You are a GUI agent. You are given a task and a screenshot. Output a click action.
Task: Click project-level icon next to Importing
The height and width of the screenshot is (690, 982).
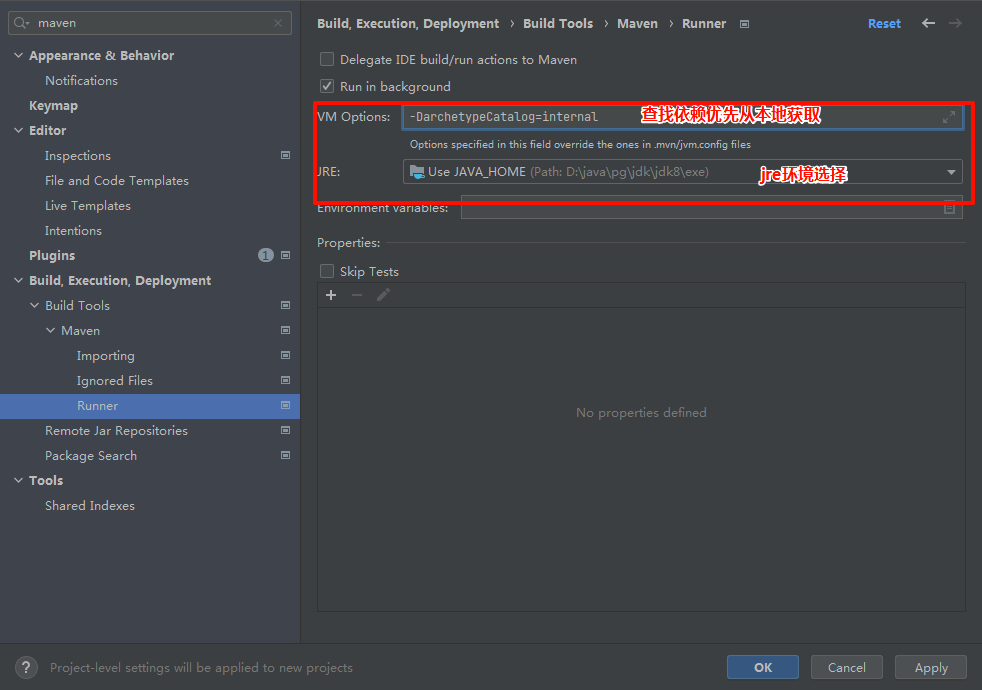[286, 356]
